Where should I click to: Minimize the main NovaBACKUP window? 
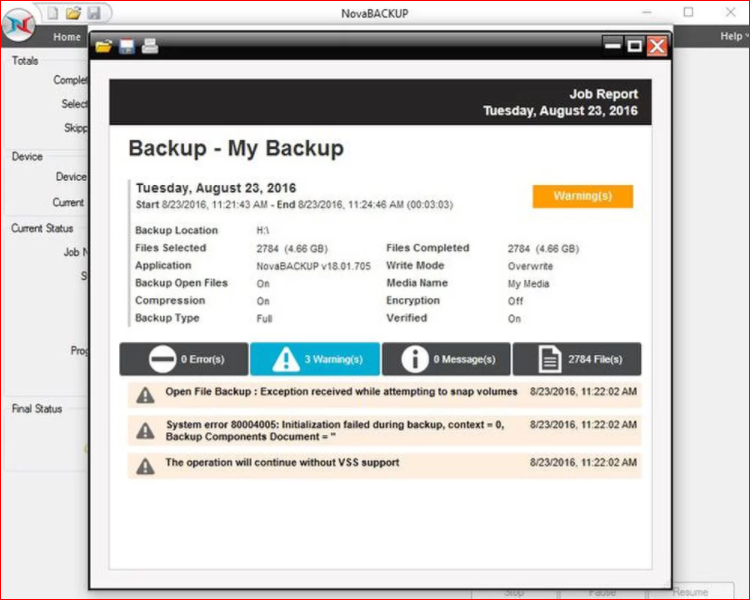tap(647, 12)
